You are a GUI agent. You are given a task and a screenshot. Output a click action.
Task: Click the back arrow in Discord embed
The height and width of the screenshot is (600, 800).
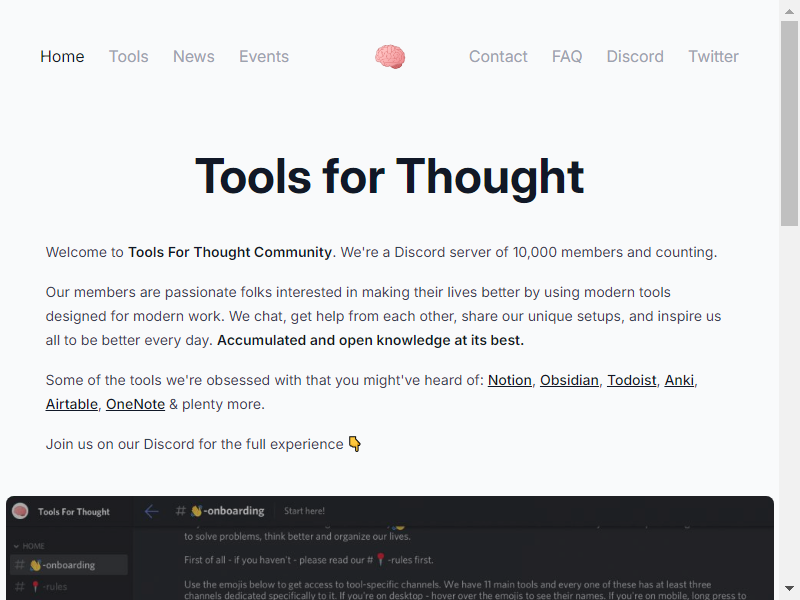(x=152, y=511)
